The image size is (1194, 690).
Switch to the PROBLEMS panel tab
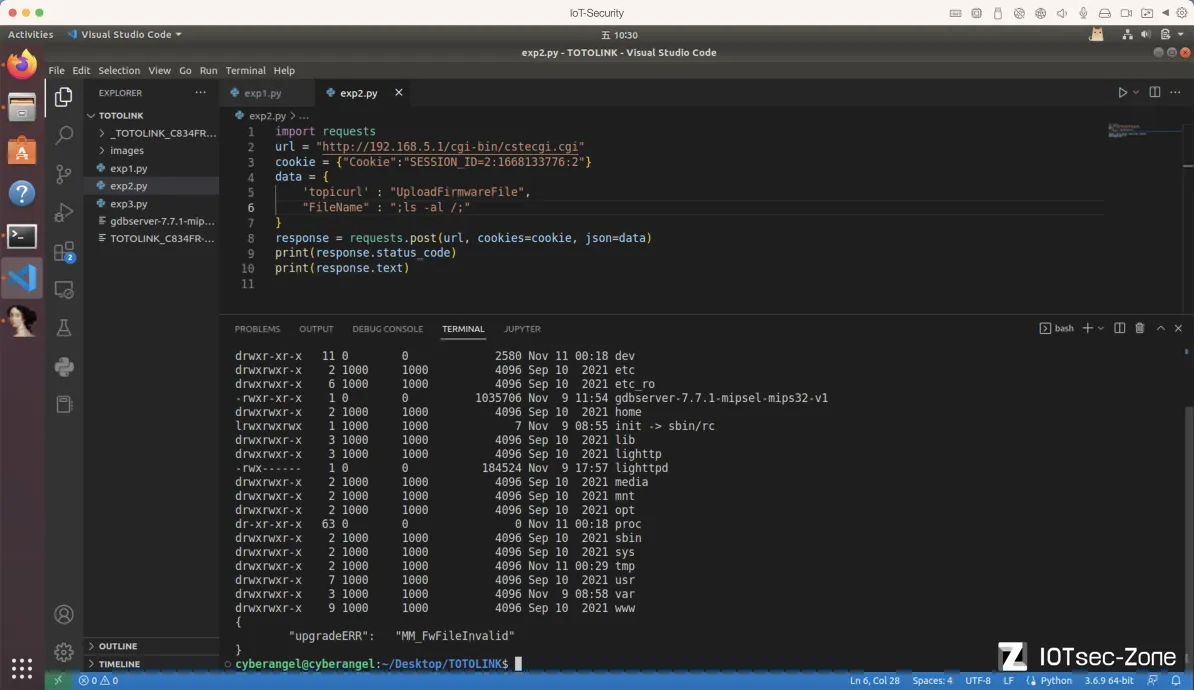tap(257, 329)
